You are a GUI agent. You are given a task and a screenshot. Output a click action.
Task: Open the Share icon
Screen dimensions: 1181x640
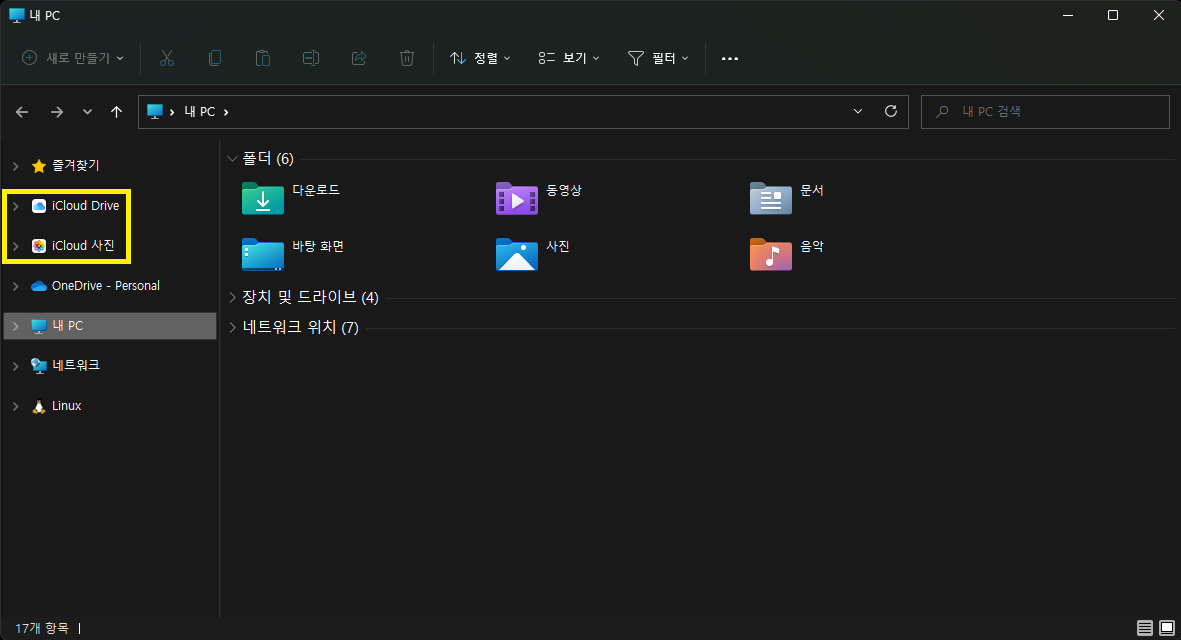point(359,58)
